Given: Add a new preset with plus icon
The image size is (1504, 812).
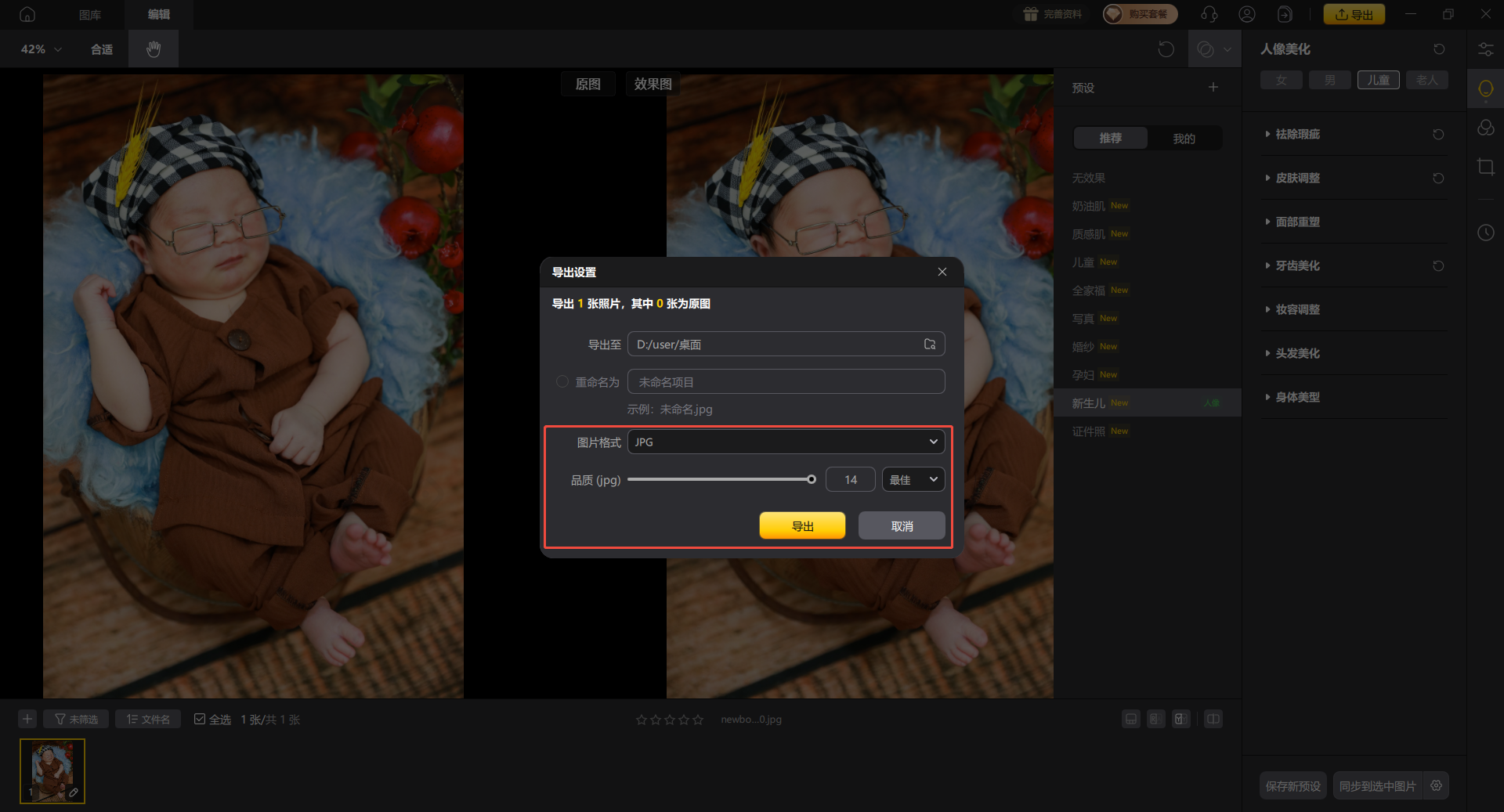Looking at the screenshot, I should click(x=1213, y=88).
